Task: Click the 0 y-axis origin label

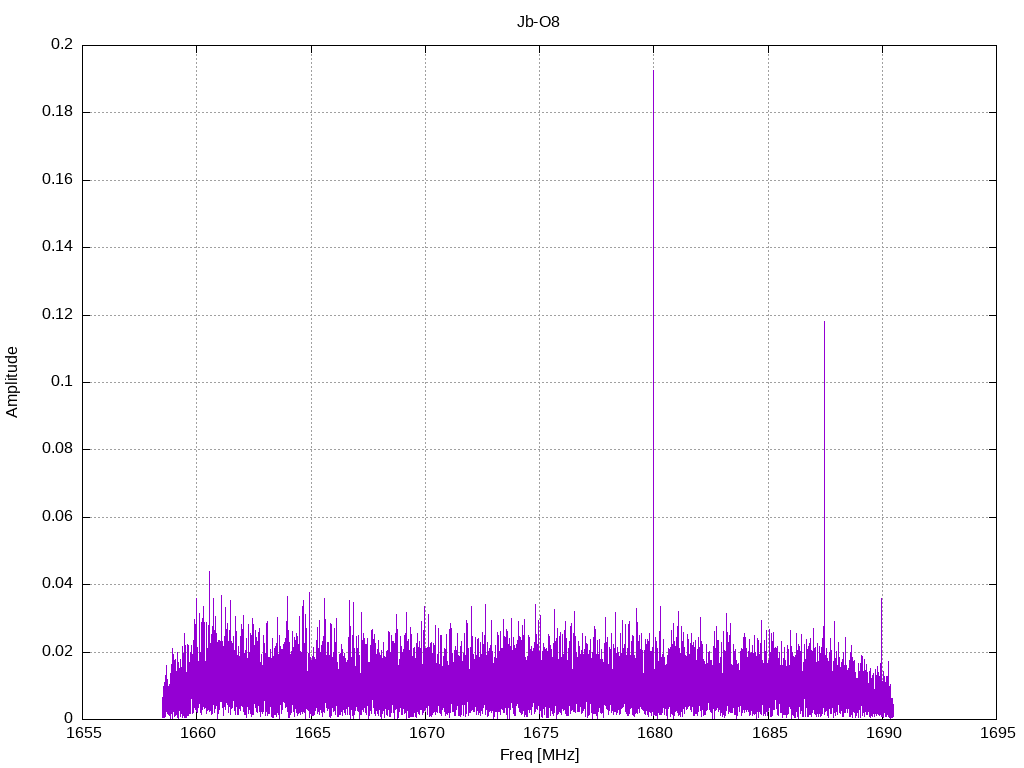Action: tap(68, 719)
